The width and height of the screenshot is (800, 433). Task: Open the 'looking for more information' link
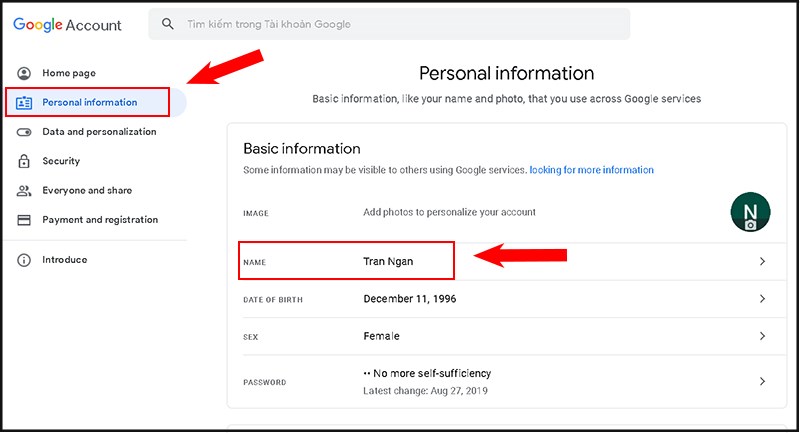(x=591, y=170)
